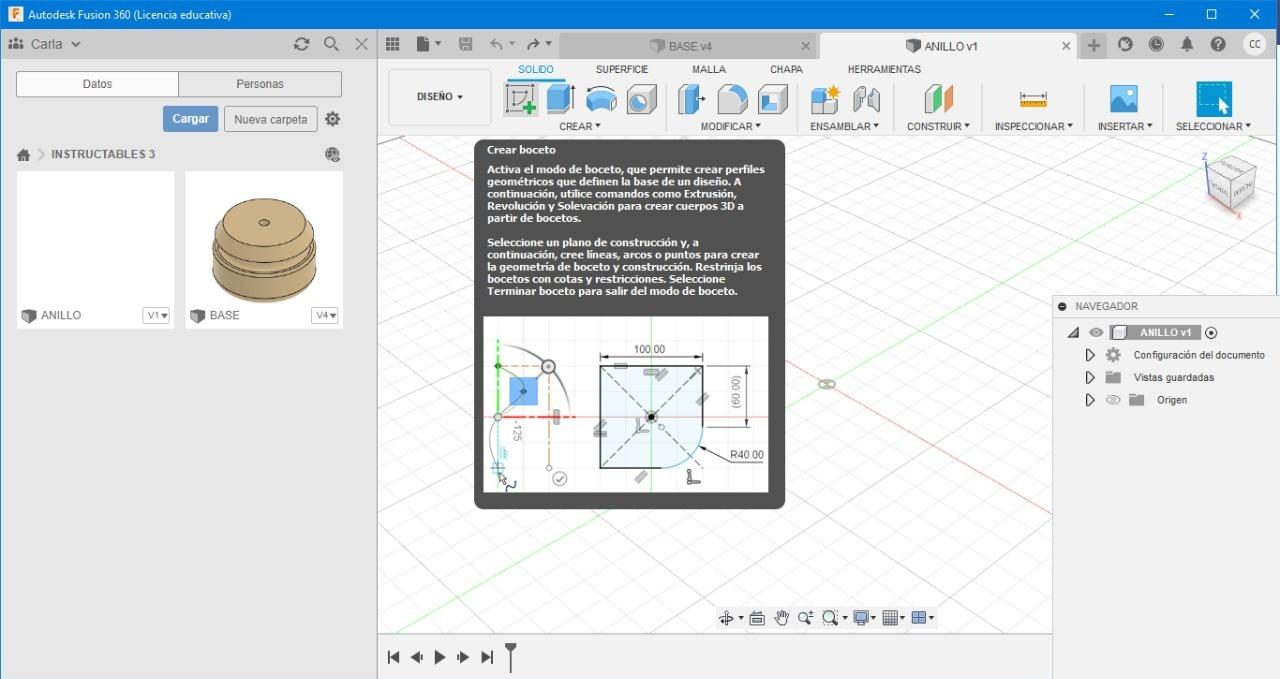Screen dimensions: 1280x679
Task: Switch to the SUPERFICIE tab
Action: pyautogui.click(x=622, y=69)
